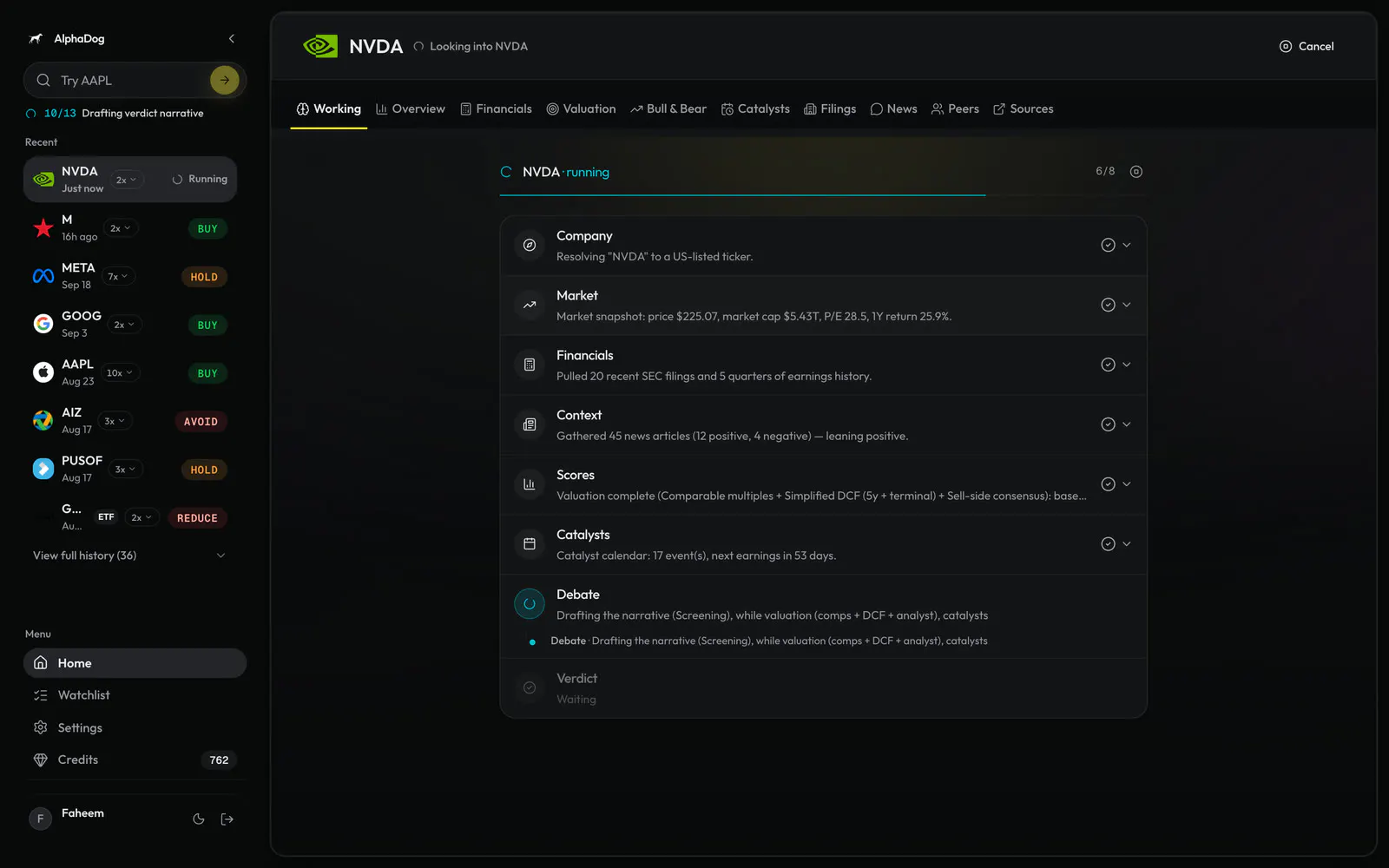Image resolution: width=1389 pixels, height=868 pixels.
Task: Click the Verdict step check icon
Action: click(530, 688)
